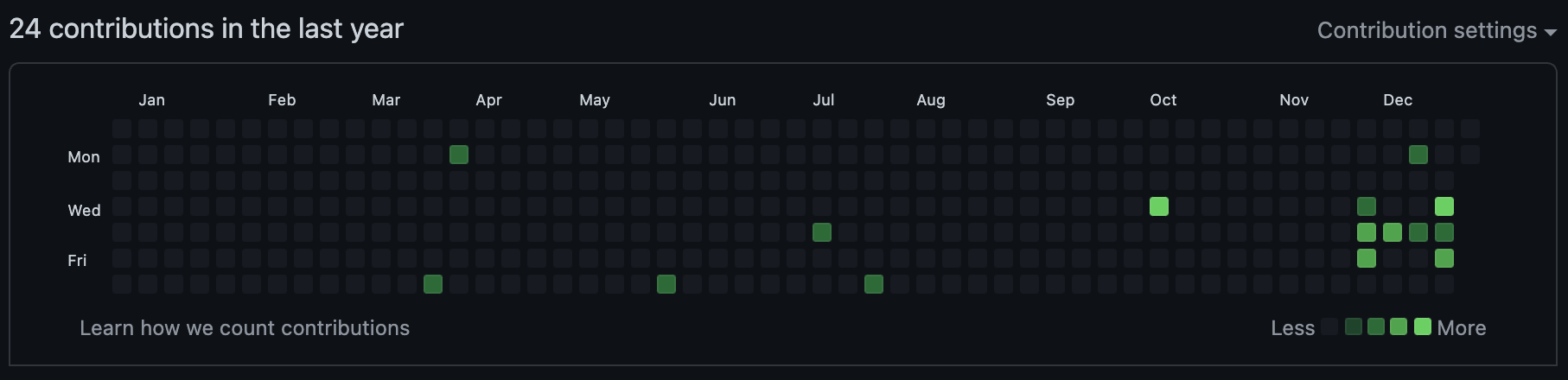Select the green Monday cell in late March
Screen dimensions: 1568x380
point(459,155)
